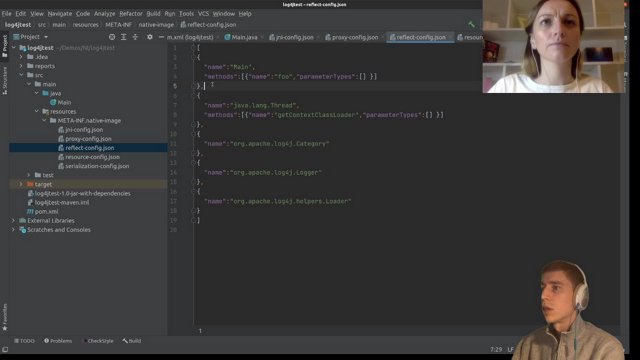This screenshot has height=360, width=640.
Task: Open the TODO tool window
Action: point(24,341)
